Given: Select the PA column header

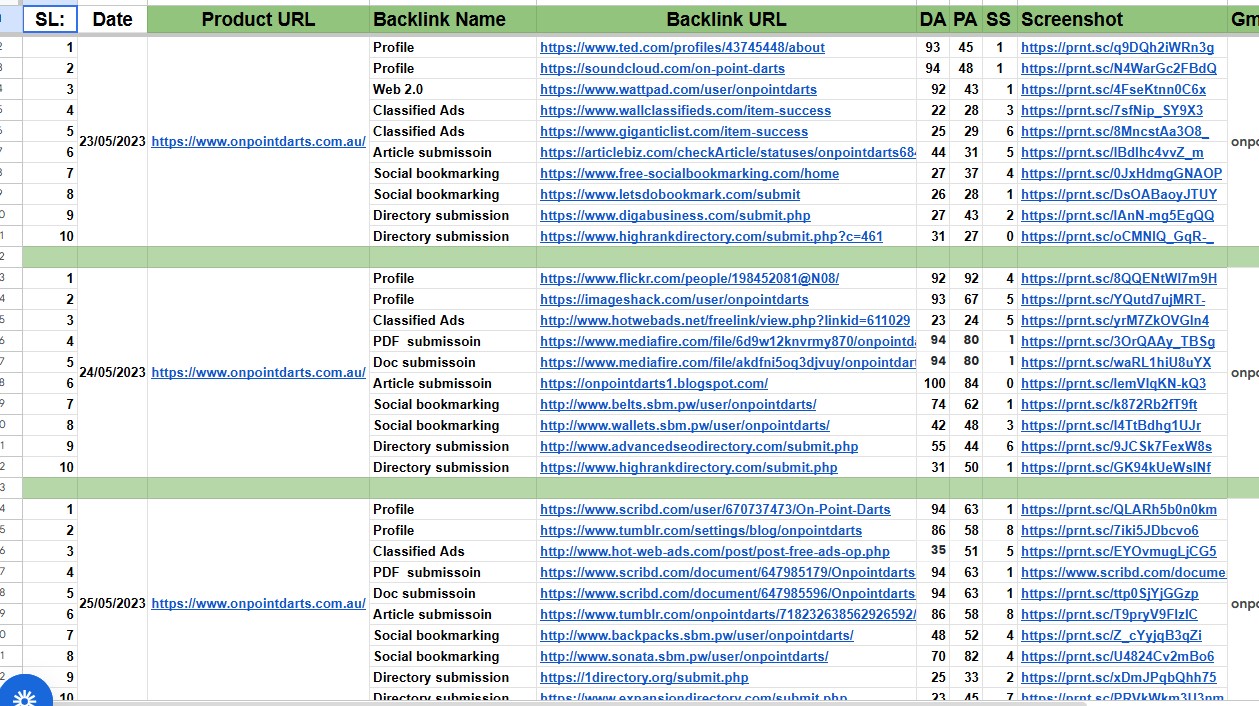Looking at the screenshot, I should [x=965, y=19].
